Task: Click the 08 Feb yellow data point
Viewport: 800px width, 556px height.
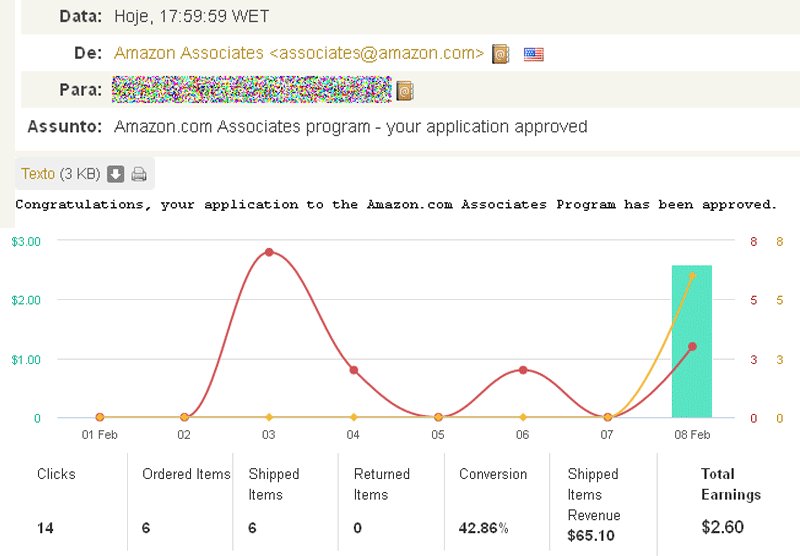Action: coord(692,276)
